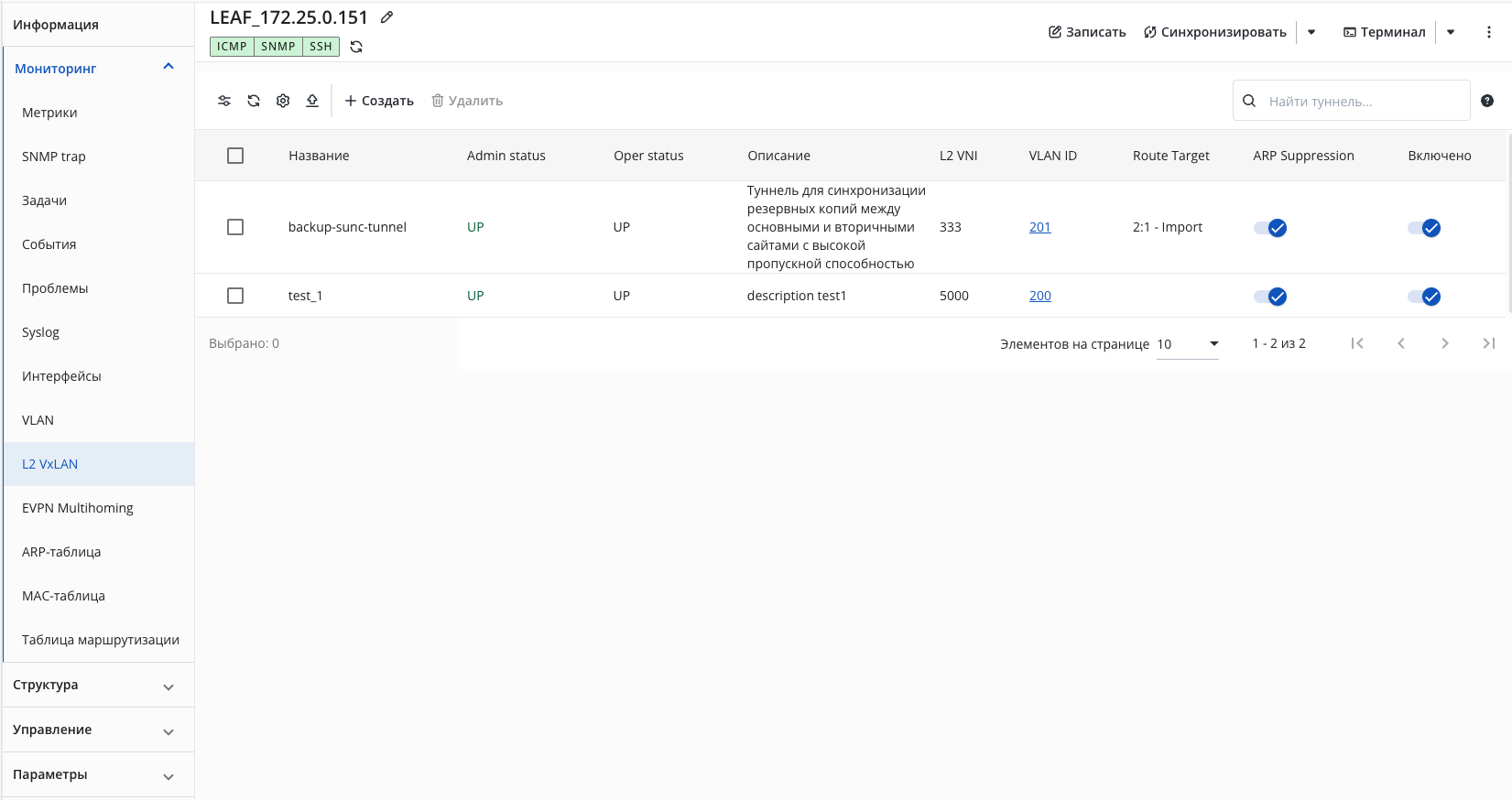Disable the Включено switch for backup-sunc-tunnel

tap(1424, 228)
